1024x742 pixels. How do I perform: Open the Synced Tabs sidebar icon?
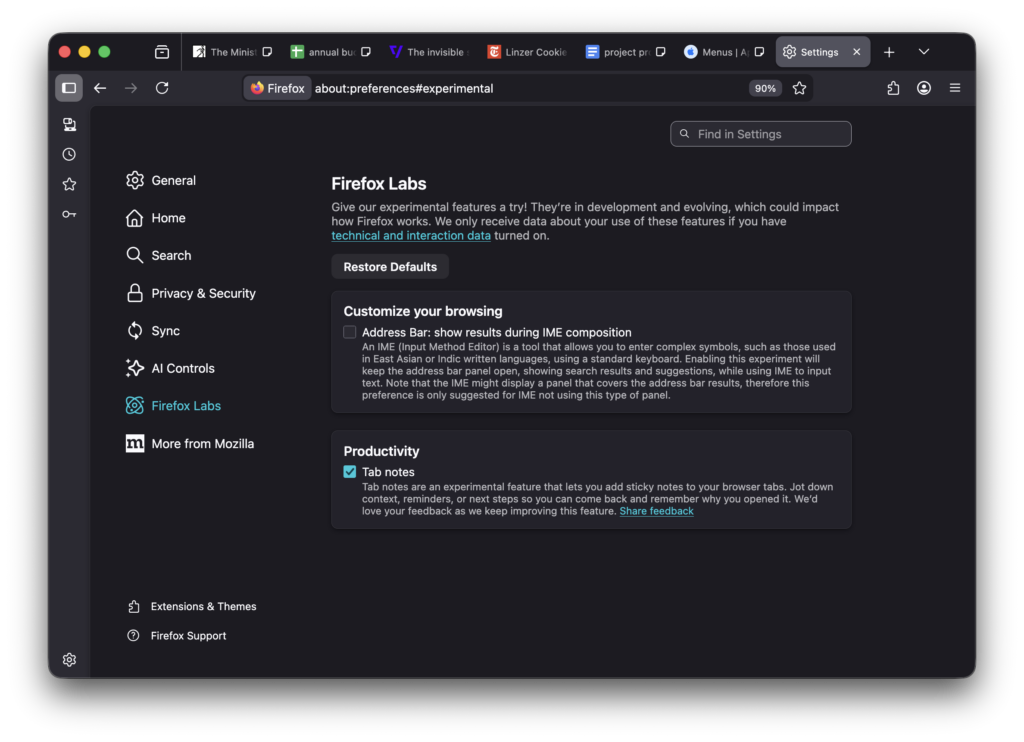pos(69,124)
